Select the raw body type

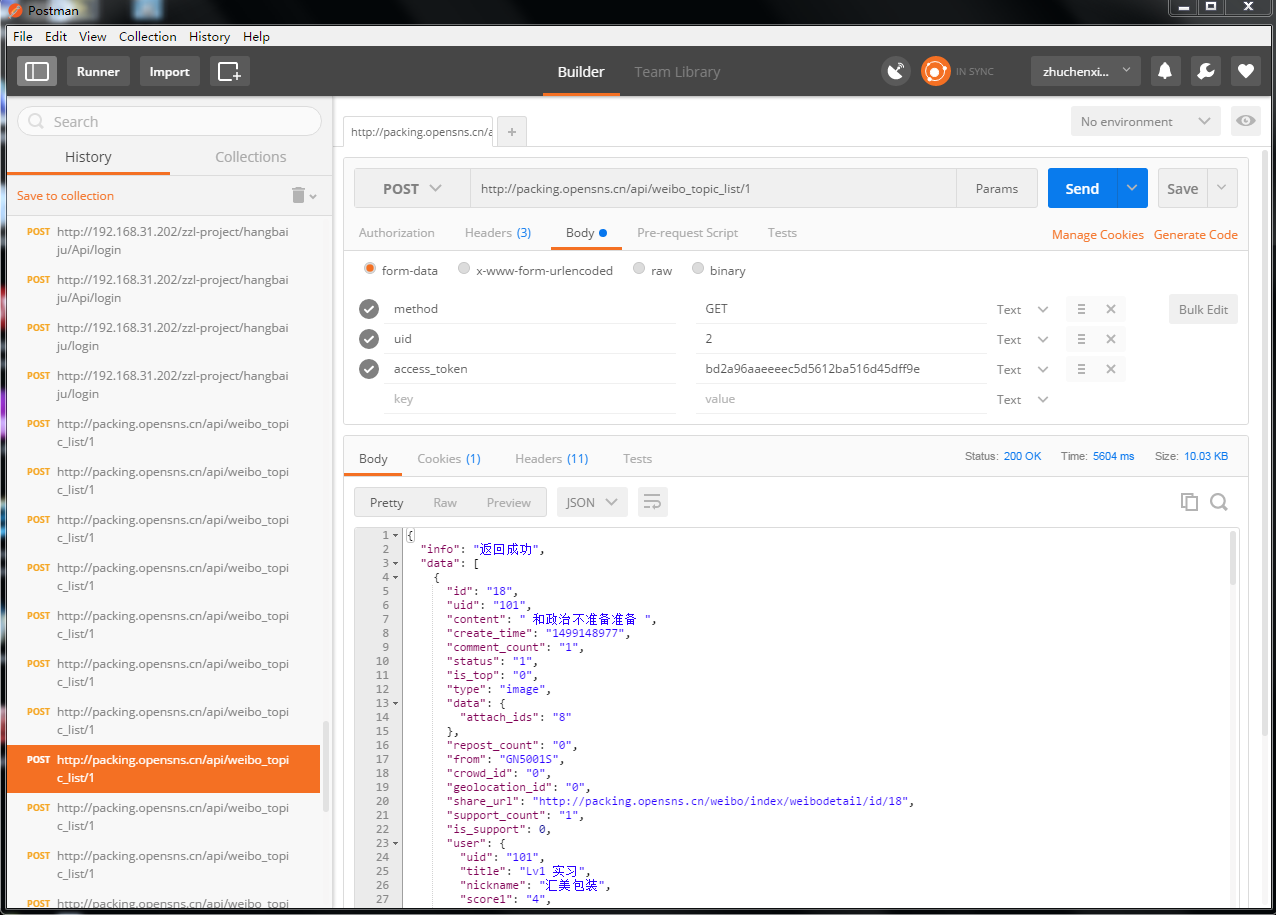(x=639, y=269)
